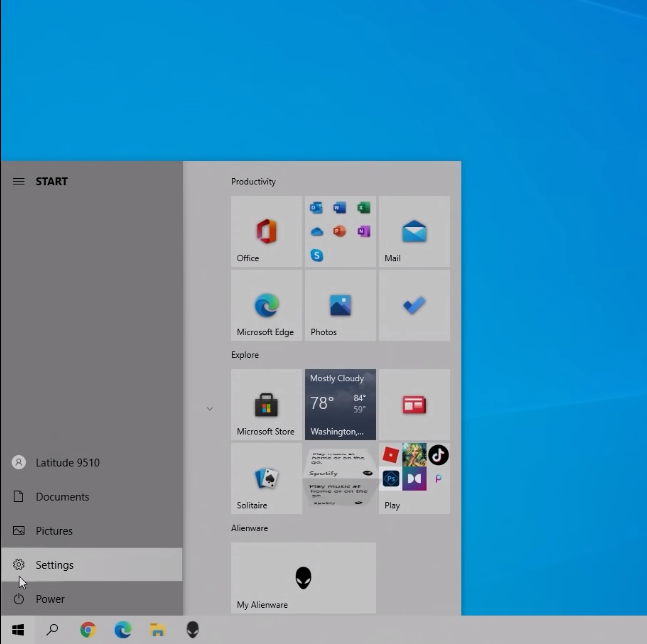Launch the Microsoft Edge tile
Viewport: 647px width, 644px height.
[x=267, y=305]
